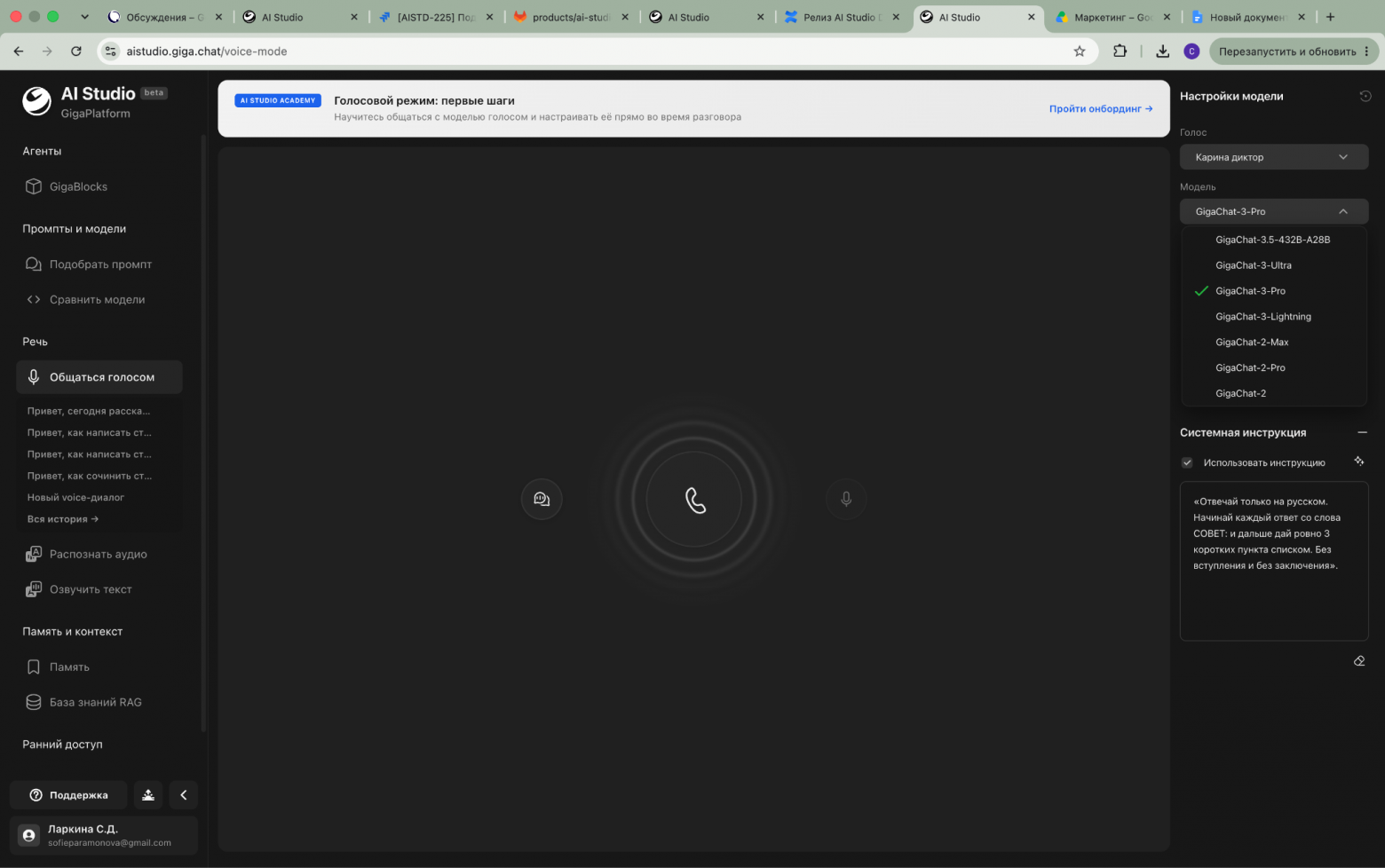Switch to the Маркетинг browser tab
This screenshot has width=1385, height=868.
click(x=1112, y=17)
